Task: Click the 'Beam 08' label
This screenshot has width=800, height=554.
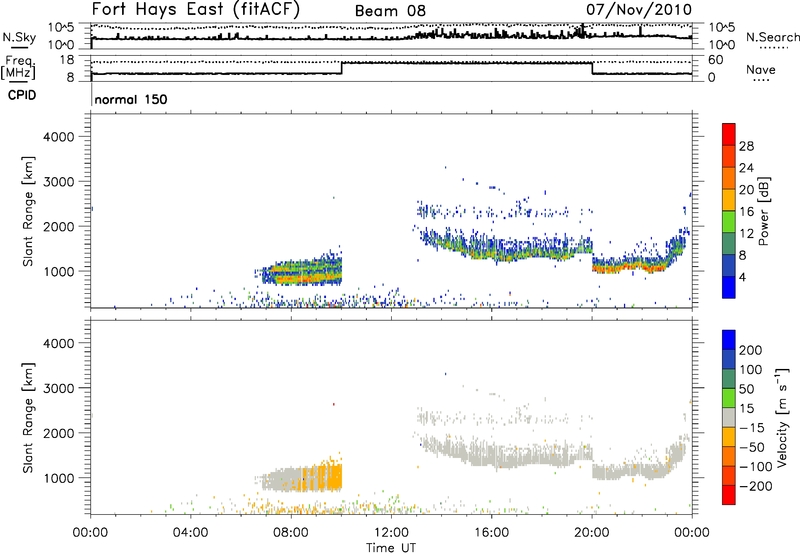Action: [390, 11]
